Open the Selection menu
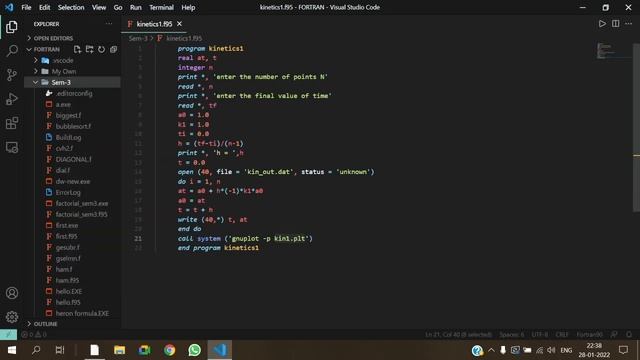This screenshot has width=640, height=360. click(x=71, y=7)
